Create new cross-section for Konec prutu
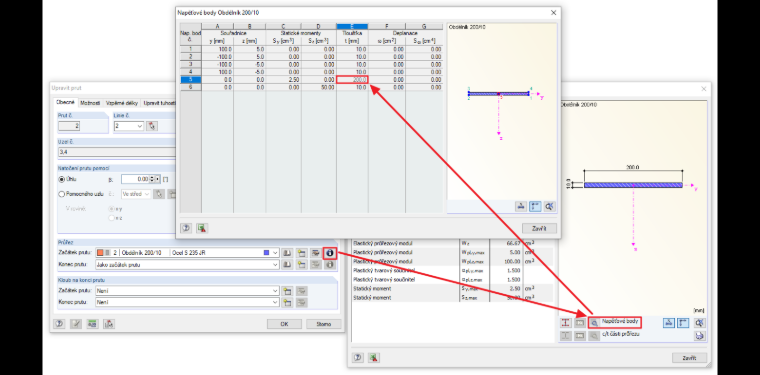Screen dimensions: 760x375 point(302,265)
